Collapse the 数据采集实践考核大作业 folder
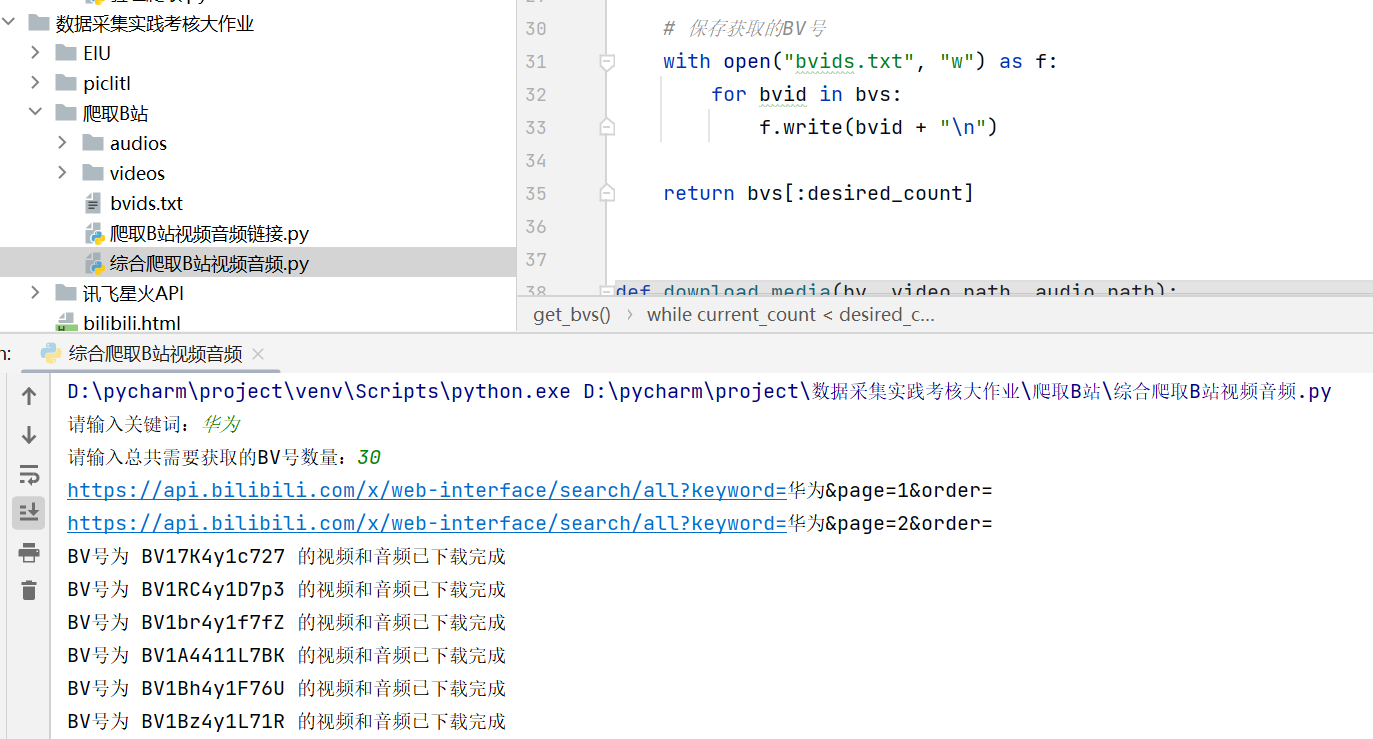 [x=9, y=23]
